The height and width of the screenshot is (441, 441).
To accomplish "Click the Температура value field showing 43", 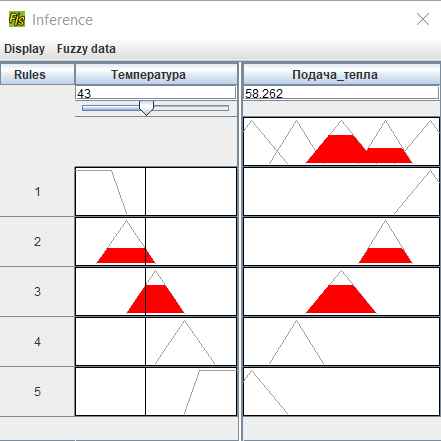I will 156,93.
